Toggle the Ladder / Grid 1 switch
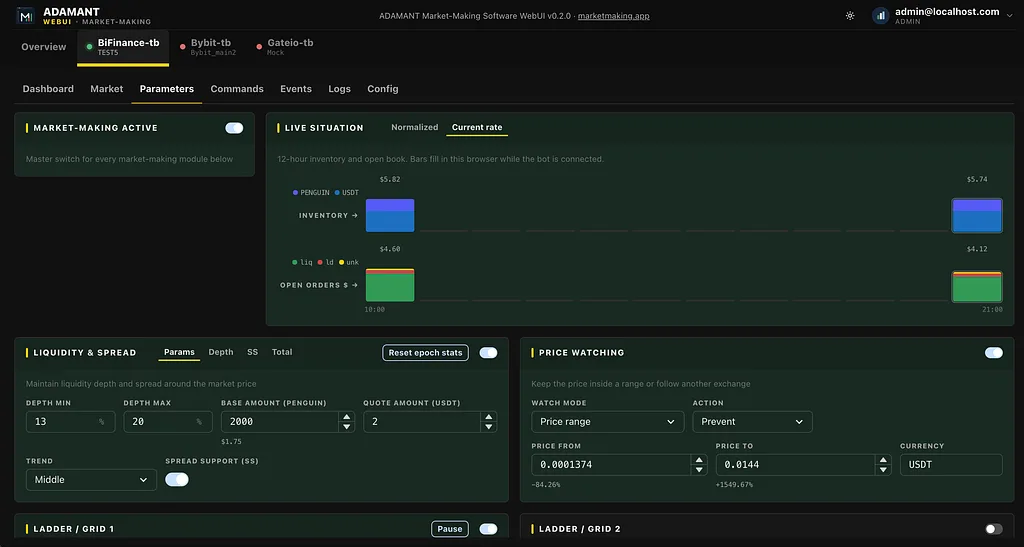The image size is (1024, 547). [488, 529]
